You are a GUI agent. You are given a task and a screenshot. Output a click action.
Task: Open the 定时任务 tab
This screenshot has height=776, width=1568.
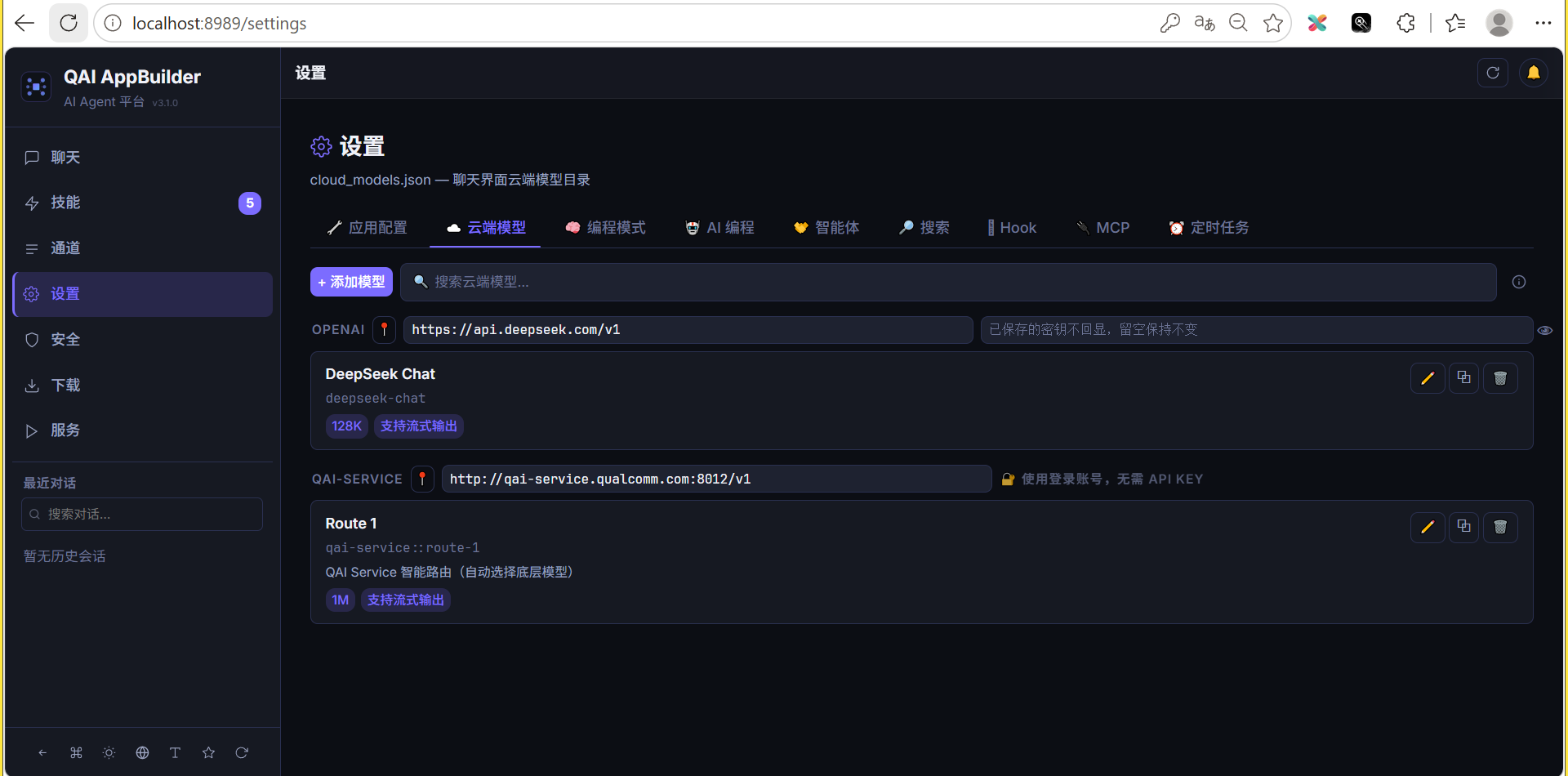1209,228
